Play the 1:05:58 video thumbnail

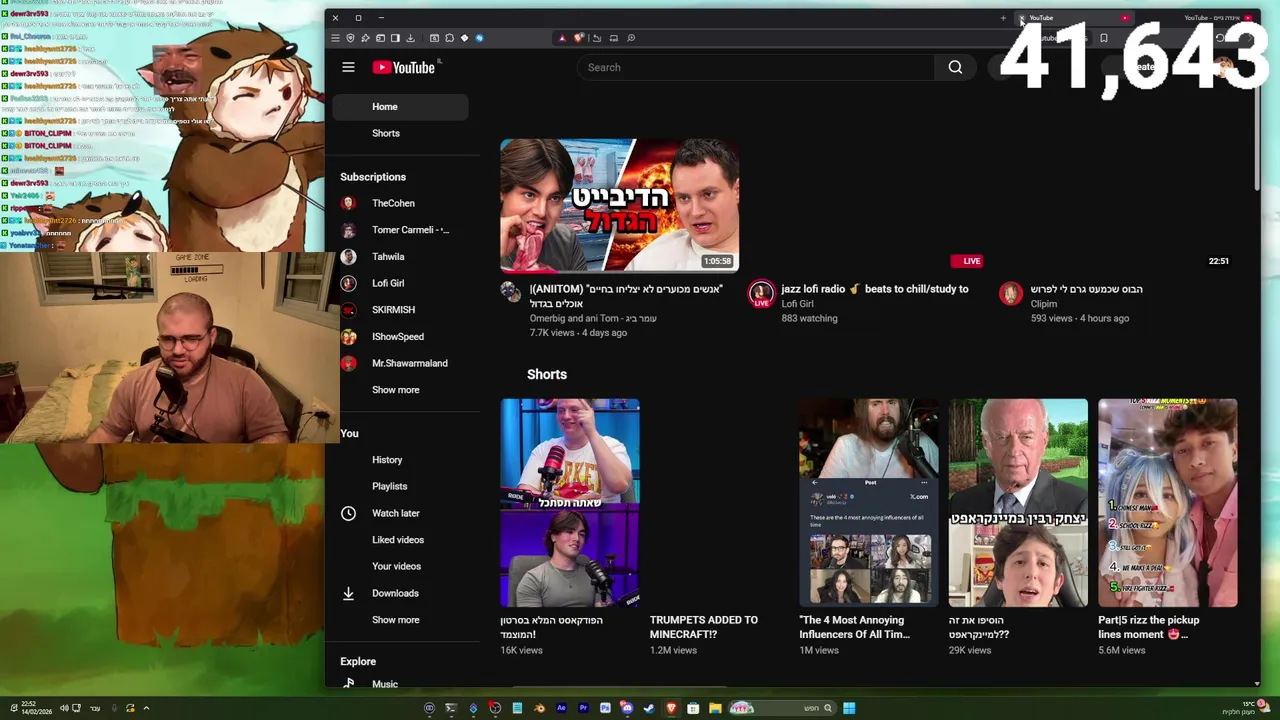pyautogui.click(x=620, y=204)
